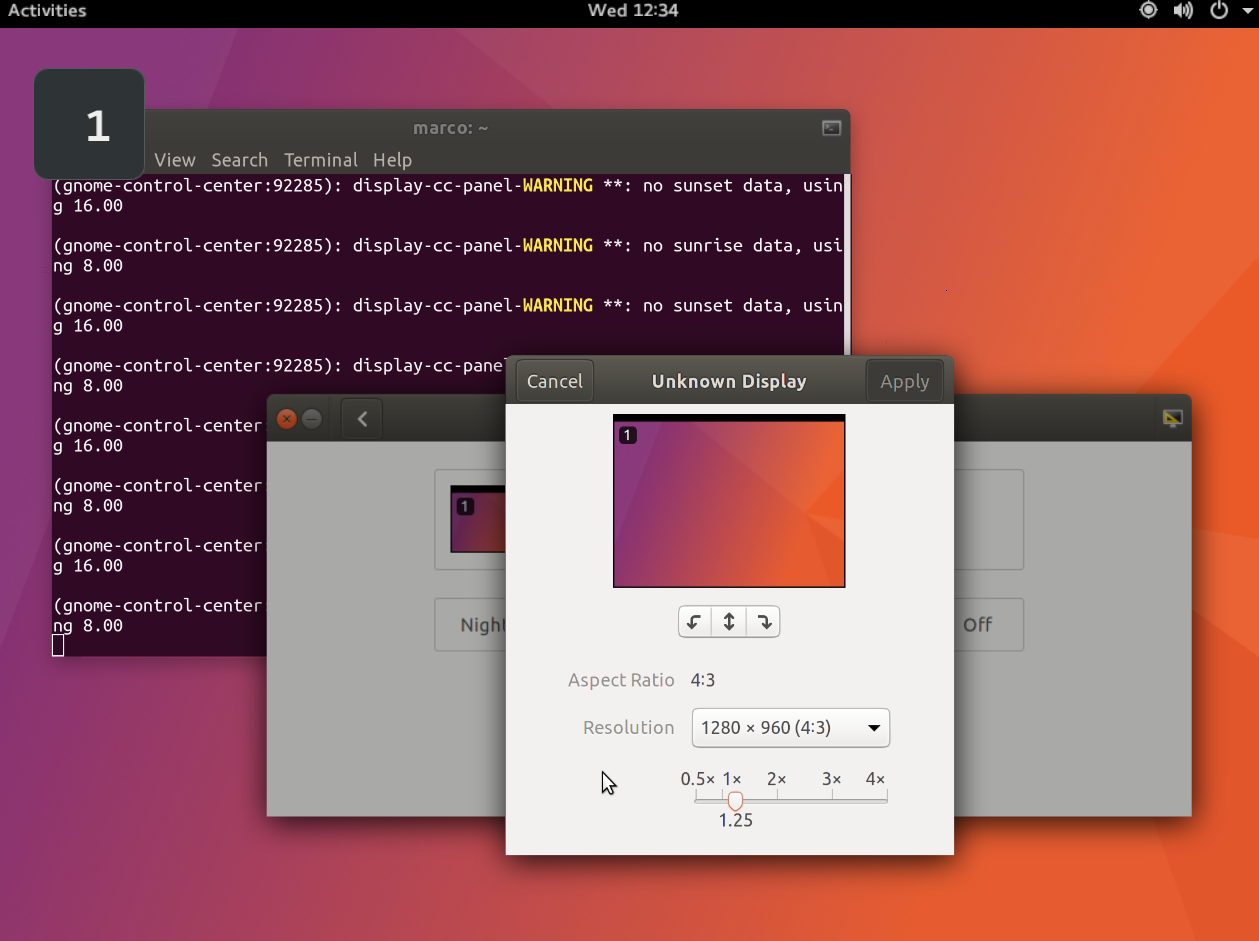The image size is (1259, 941).
Task: Click the power icon in top bar
Action: (1218, 11)
